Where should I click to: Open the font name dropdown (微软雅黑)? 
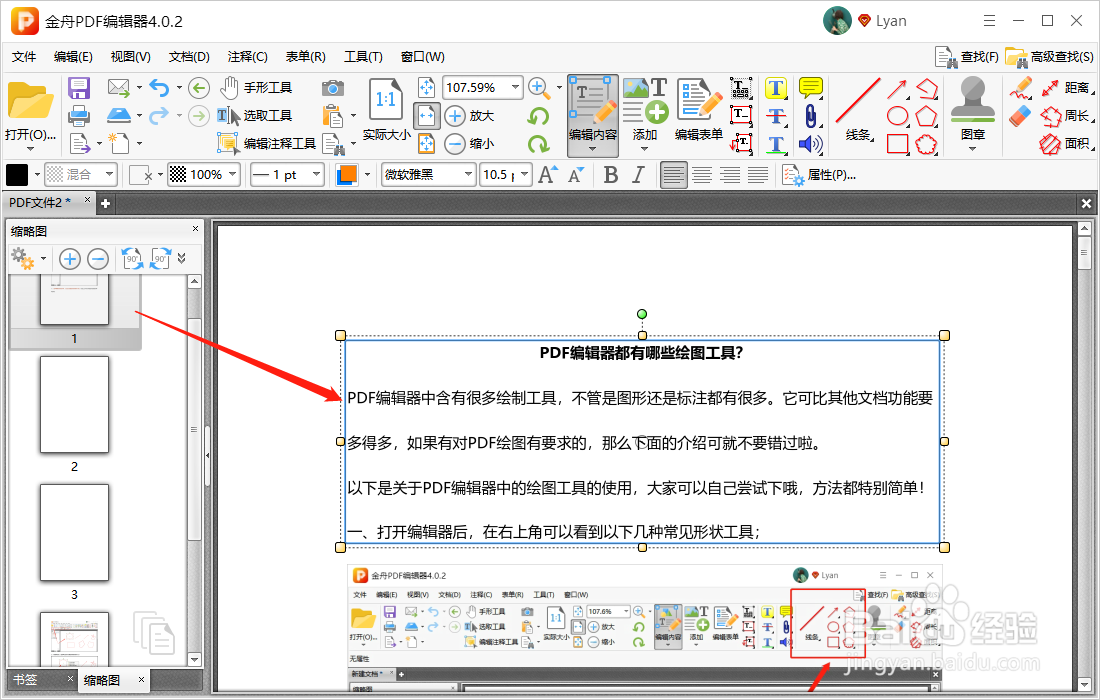tap(468, 175)
